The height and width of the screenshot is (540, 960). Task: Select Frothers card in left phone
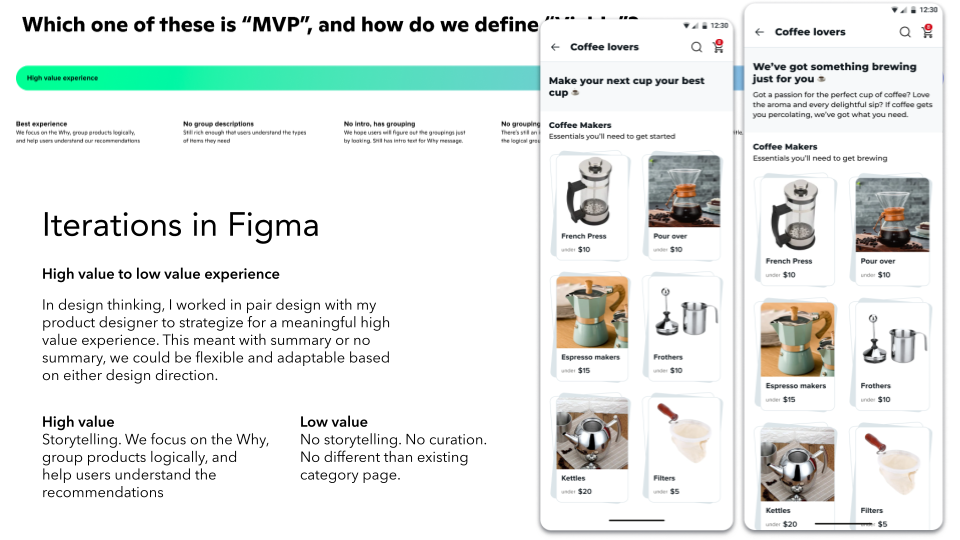[x=683, y=326]
